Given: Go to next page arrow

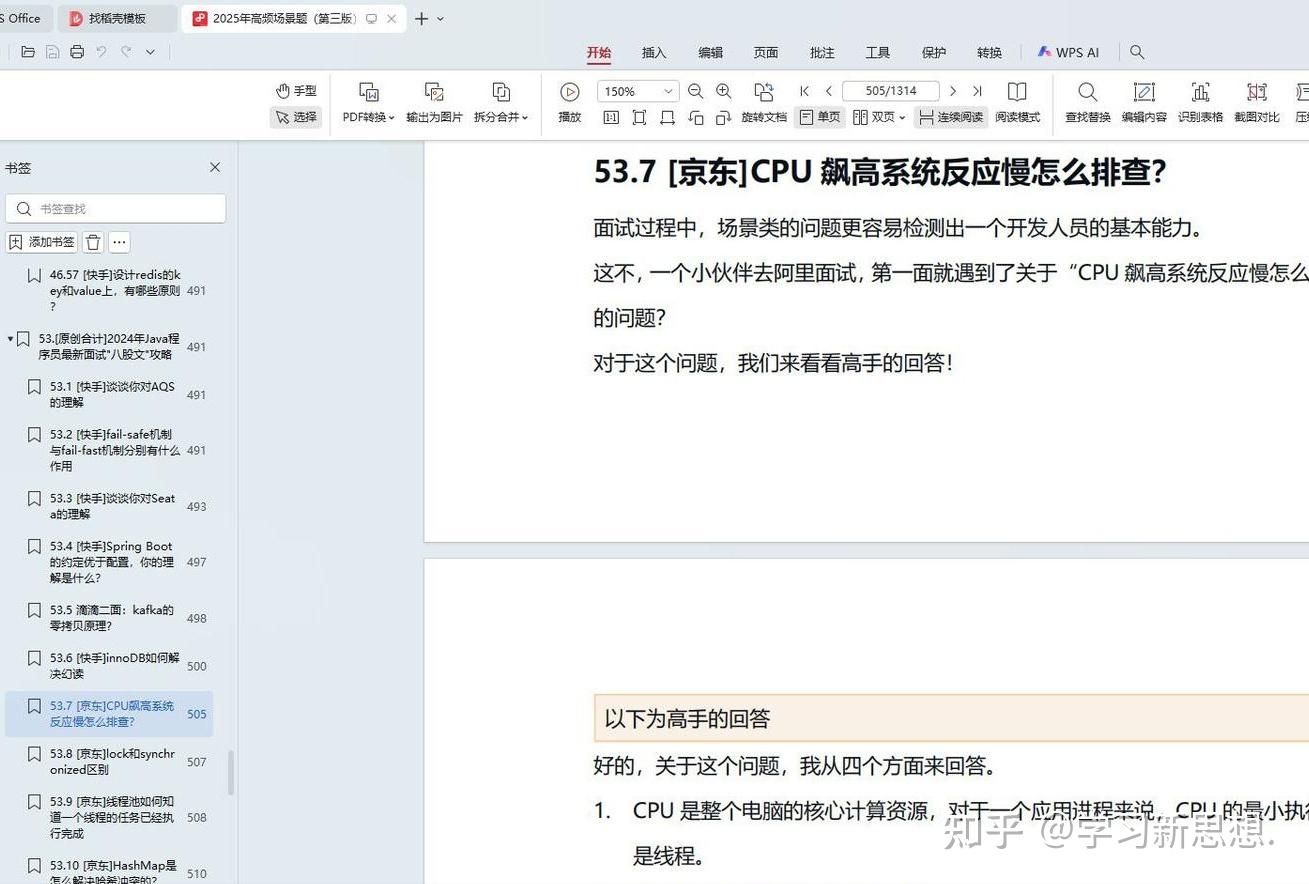Looking at the screenshot, I should tap(953, 91).
